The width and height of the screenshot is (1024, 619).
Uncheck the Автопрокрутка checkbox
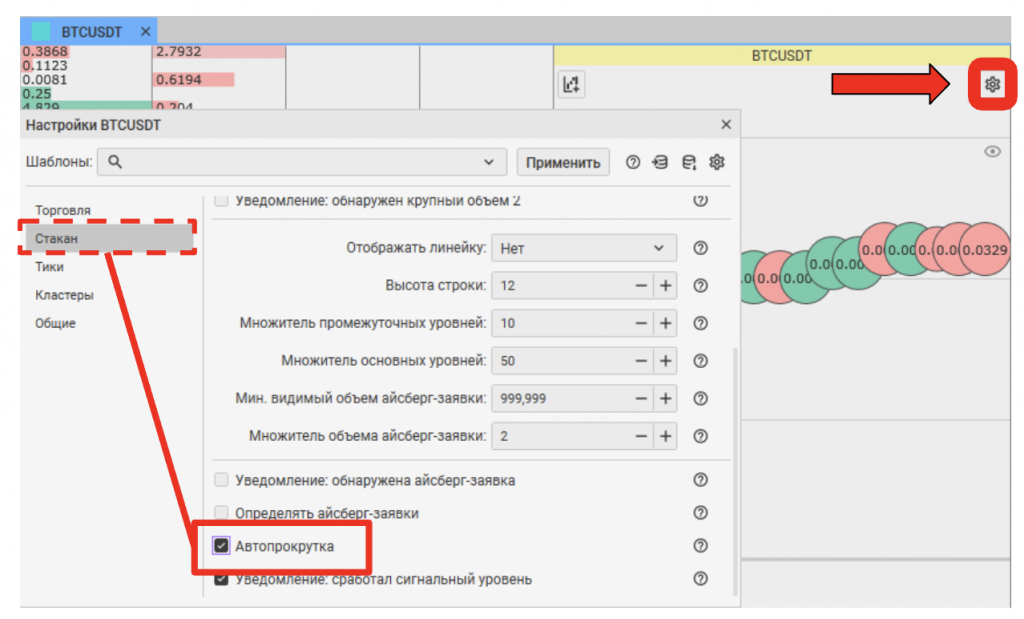coord(222,546)
